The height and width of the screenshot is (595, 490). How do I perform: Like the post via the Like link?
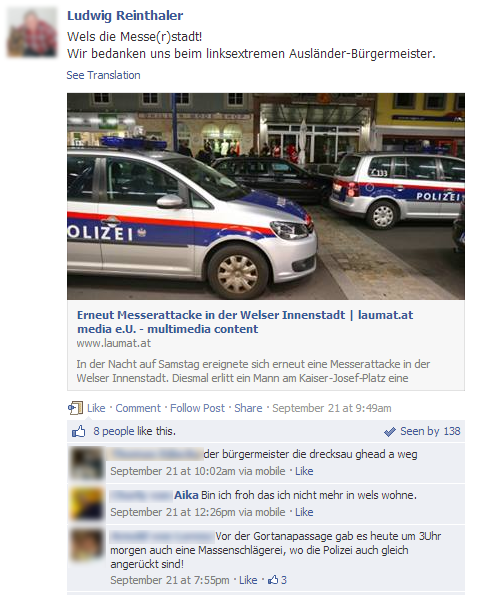(96, 408)
